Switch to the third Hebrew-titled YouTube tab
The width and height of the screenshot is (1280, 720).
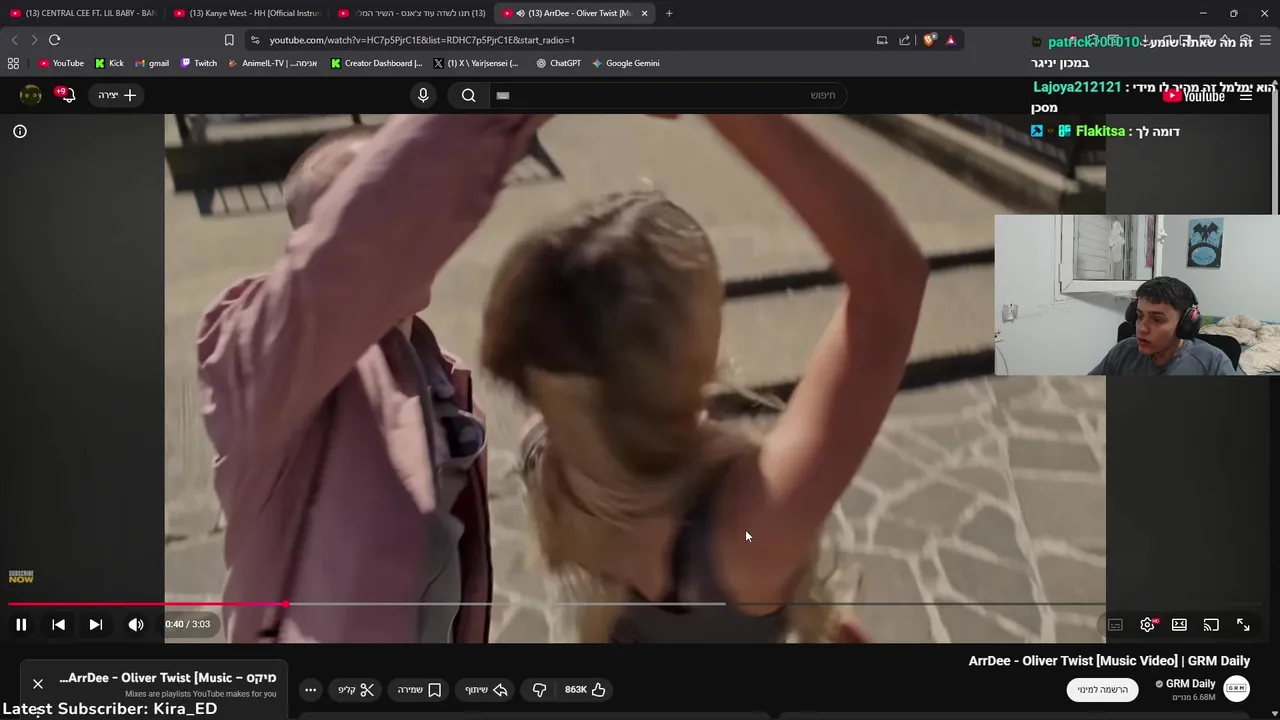coord(411,13)
